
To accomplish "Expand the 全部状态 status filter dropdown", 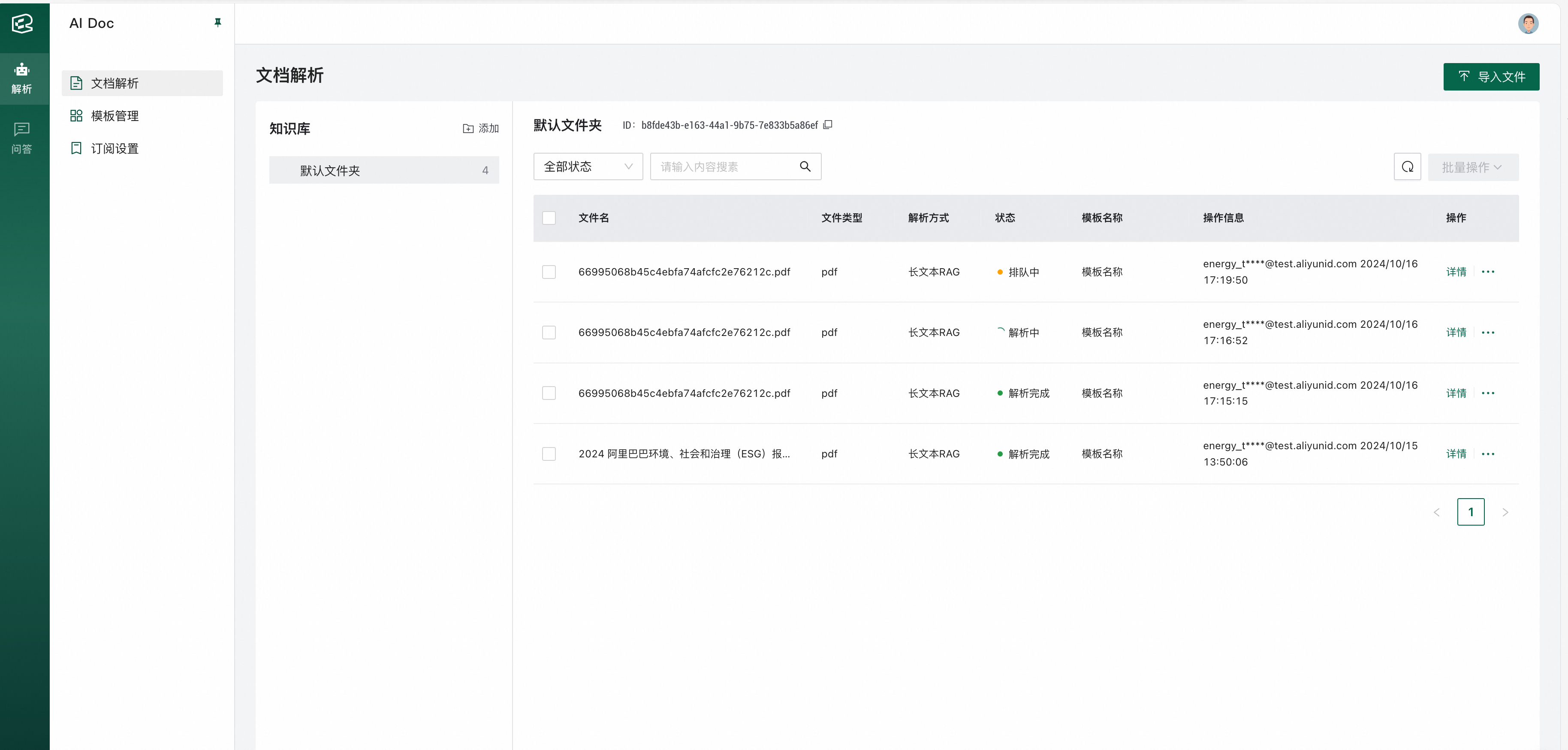I will [588, 167].
